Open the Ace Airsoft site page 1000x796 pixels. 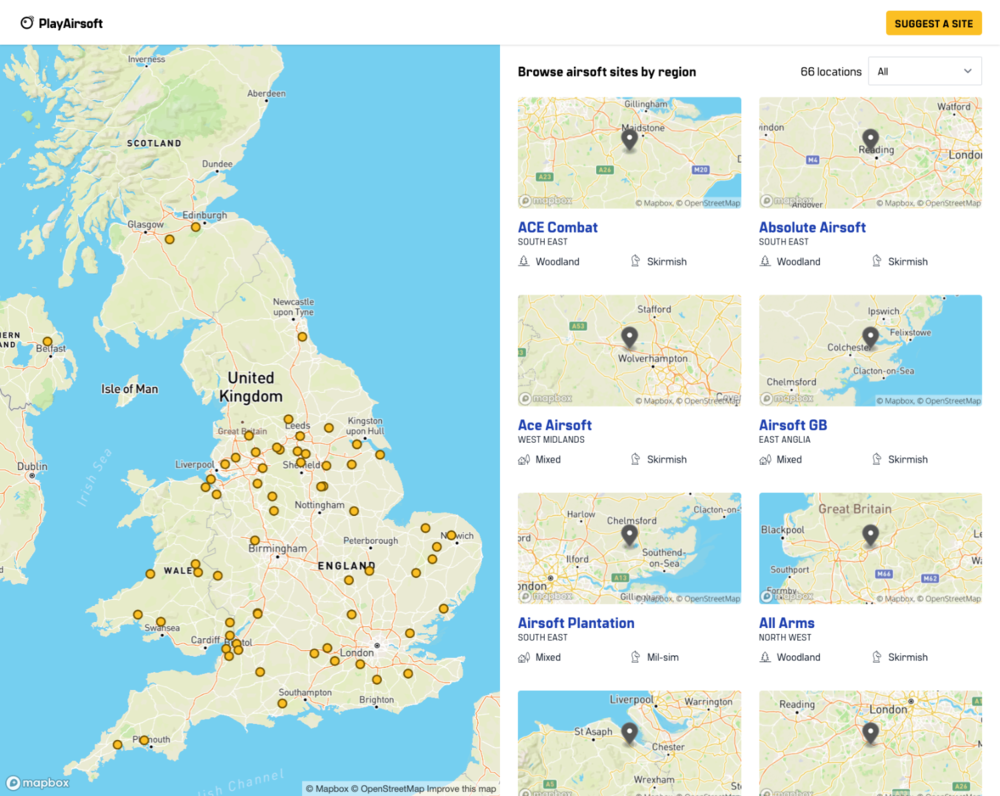coord(554,425)
